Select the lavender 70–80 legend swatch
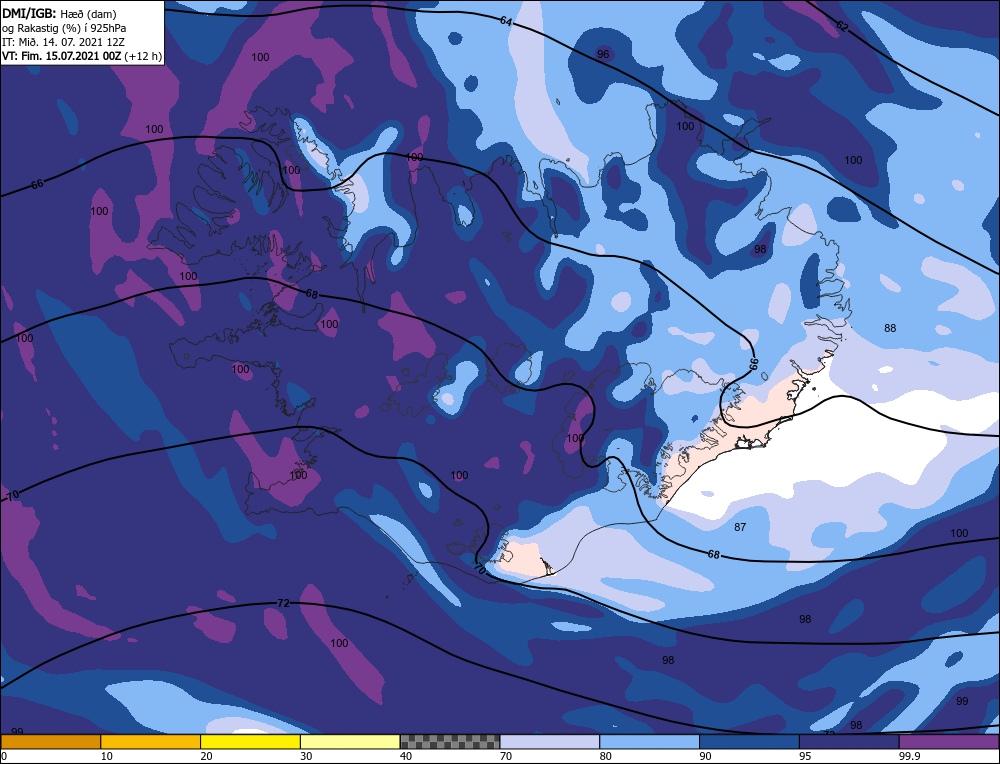1000x764 pixels. pyautogui.click(x=550, y=741)
